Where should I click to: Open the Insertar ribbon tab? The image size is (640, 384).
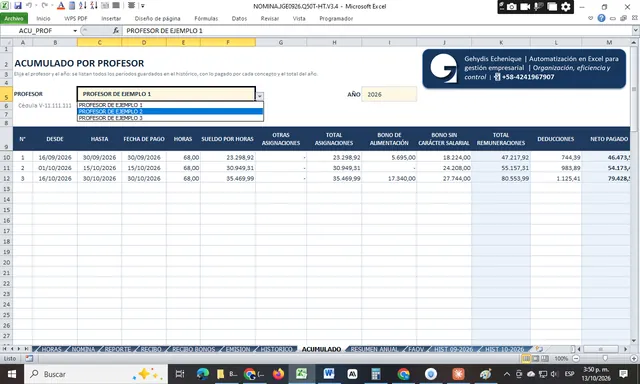111,18
